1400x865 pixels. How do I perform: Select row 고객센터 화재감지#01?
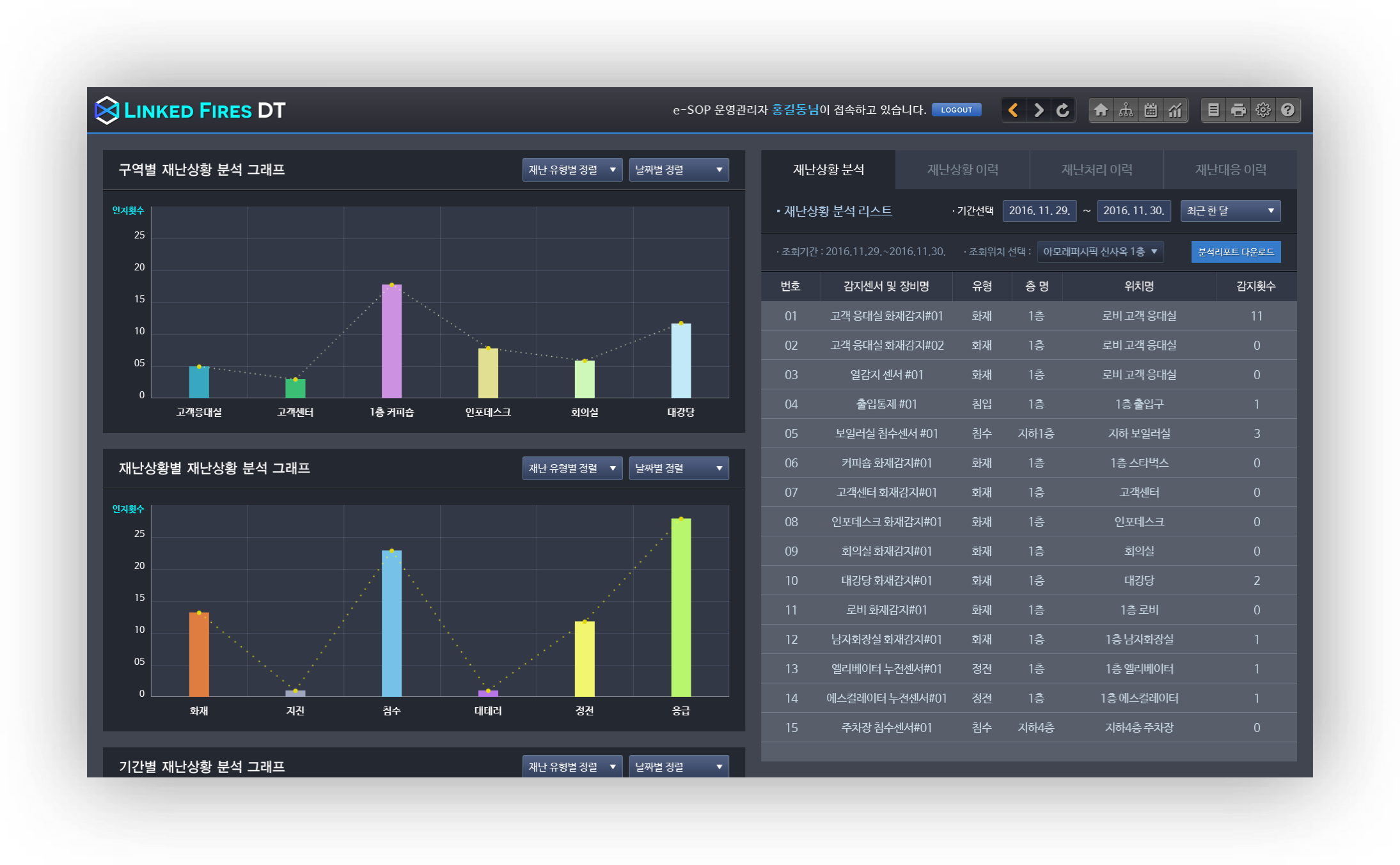1029,492
